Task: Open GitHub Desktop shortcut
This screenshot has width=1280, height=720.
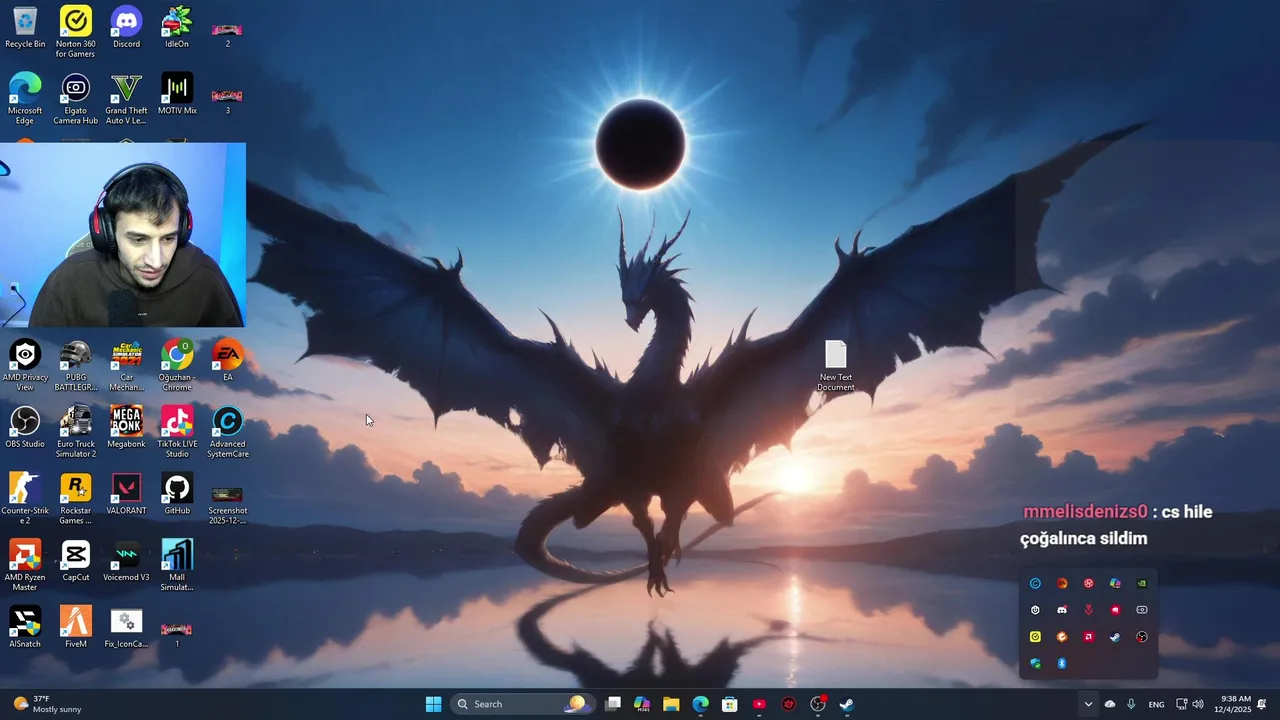Action: [x=177, y=493]
